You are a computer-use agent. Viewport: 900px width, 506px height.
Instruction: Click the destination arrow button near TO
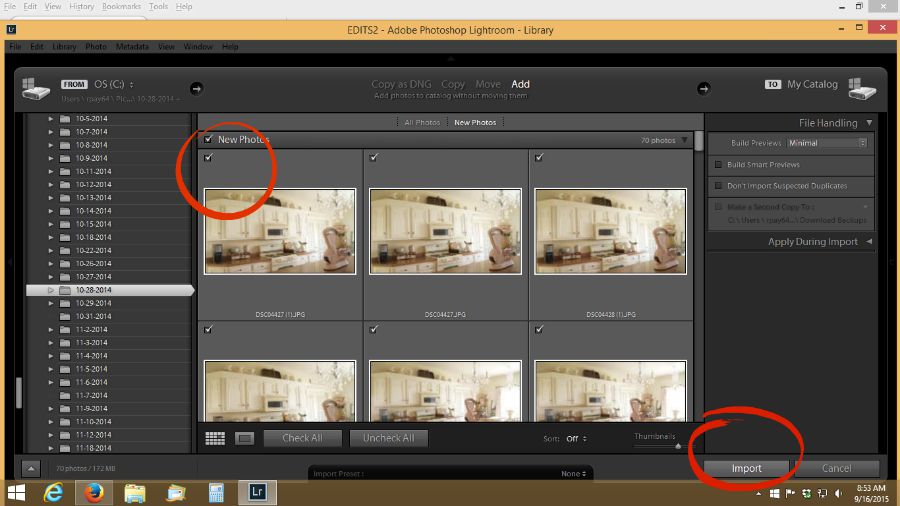703,88
